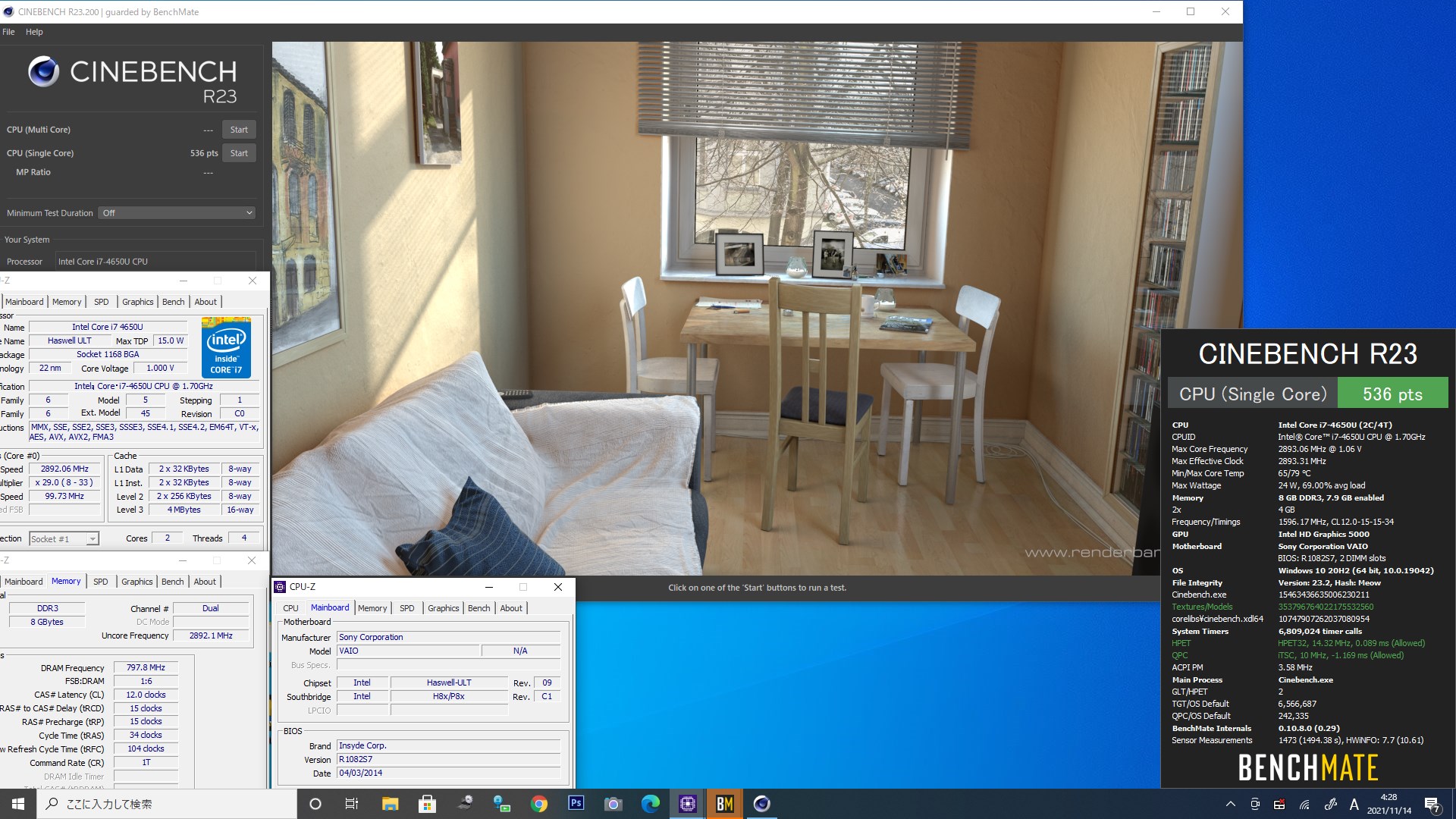Click the green Textures/Models entry in BenchMate
The width and height of the screenshot is (1456, 819).
tap(1202, 607)
